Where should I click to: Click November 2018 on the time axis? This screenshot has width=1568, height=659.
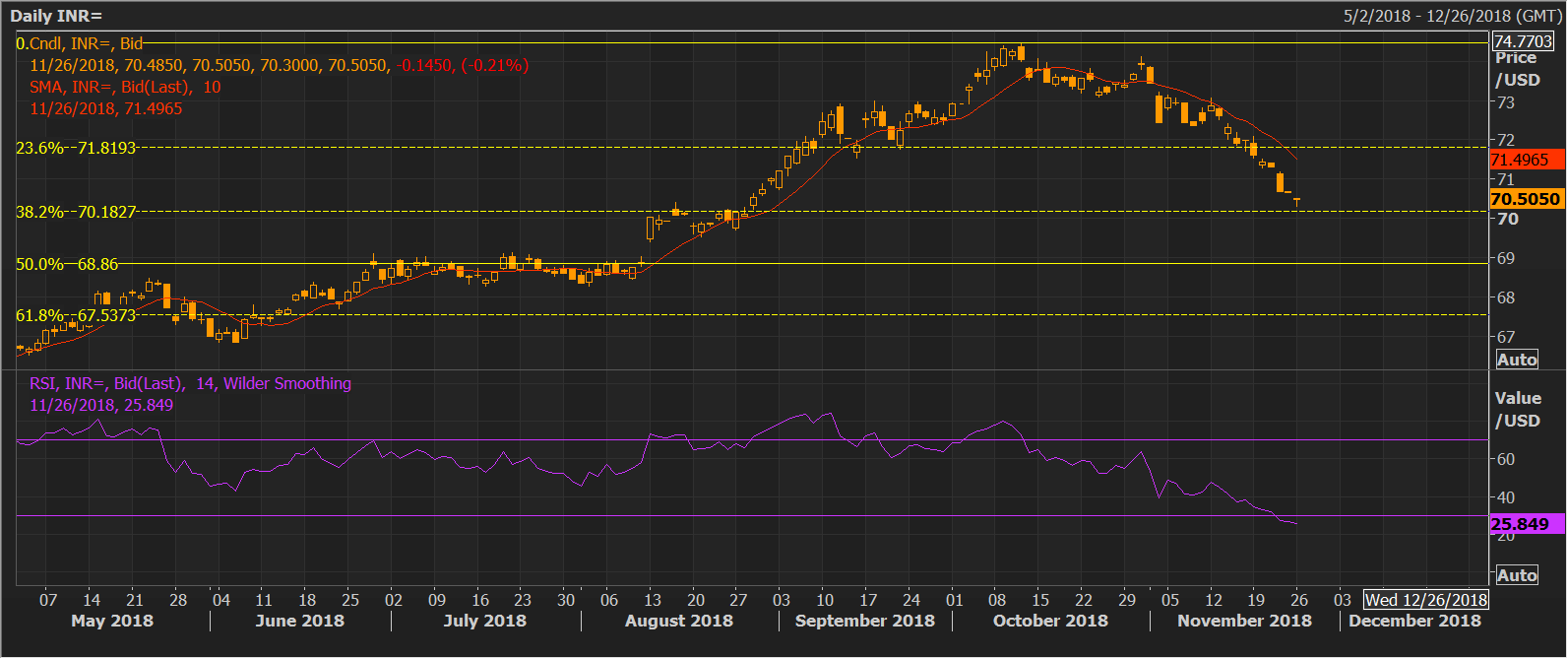(1244, 621)
